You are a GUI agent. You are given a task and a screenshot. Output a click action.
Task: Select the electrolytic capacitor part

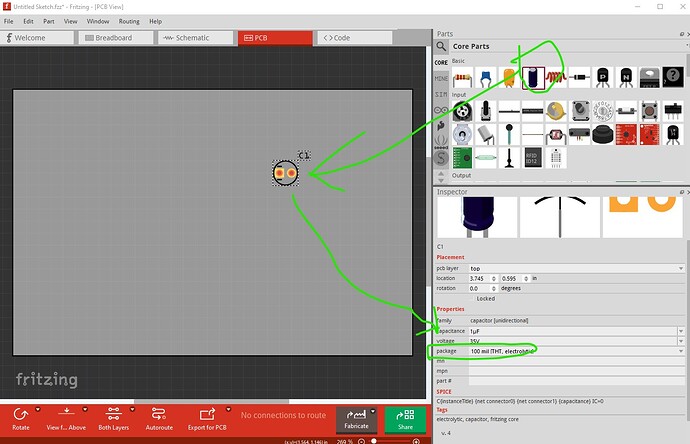pyautogui.click(x=533, y=78)
